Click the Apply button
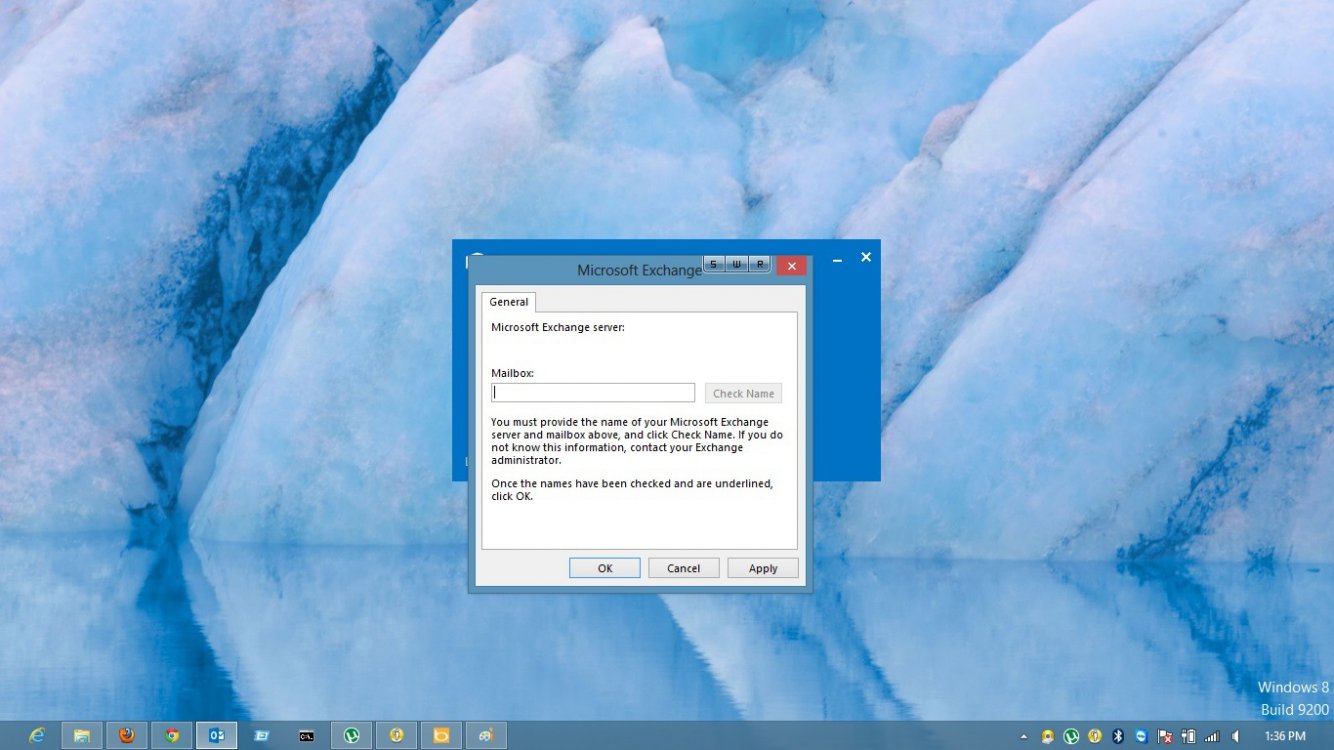 click(763, 568)
